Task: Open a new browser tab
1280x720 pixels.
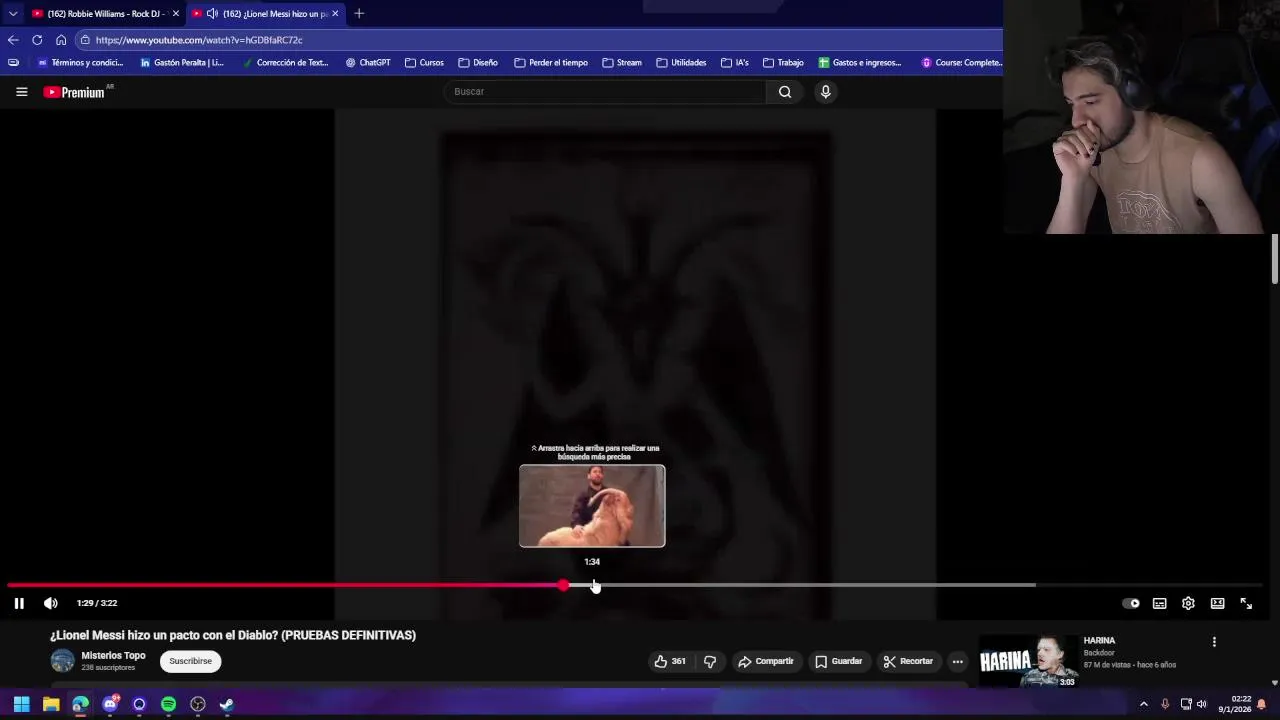Action: [x=359, y=13]
